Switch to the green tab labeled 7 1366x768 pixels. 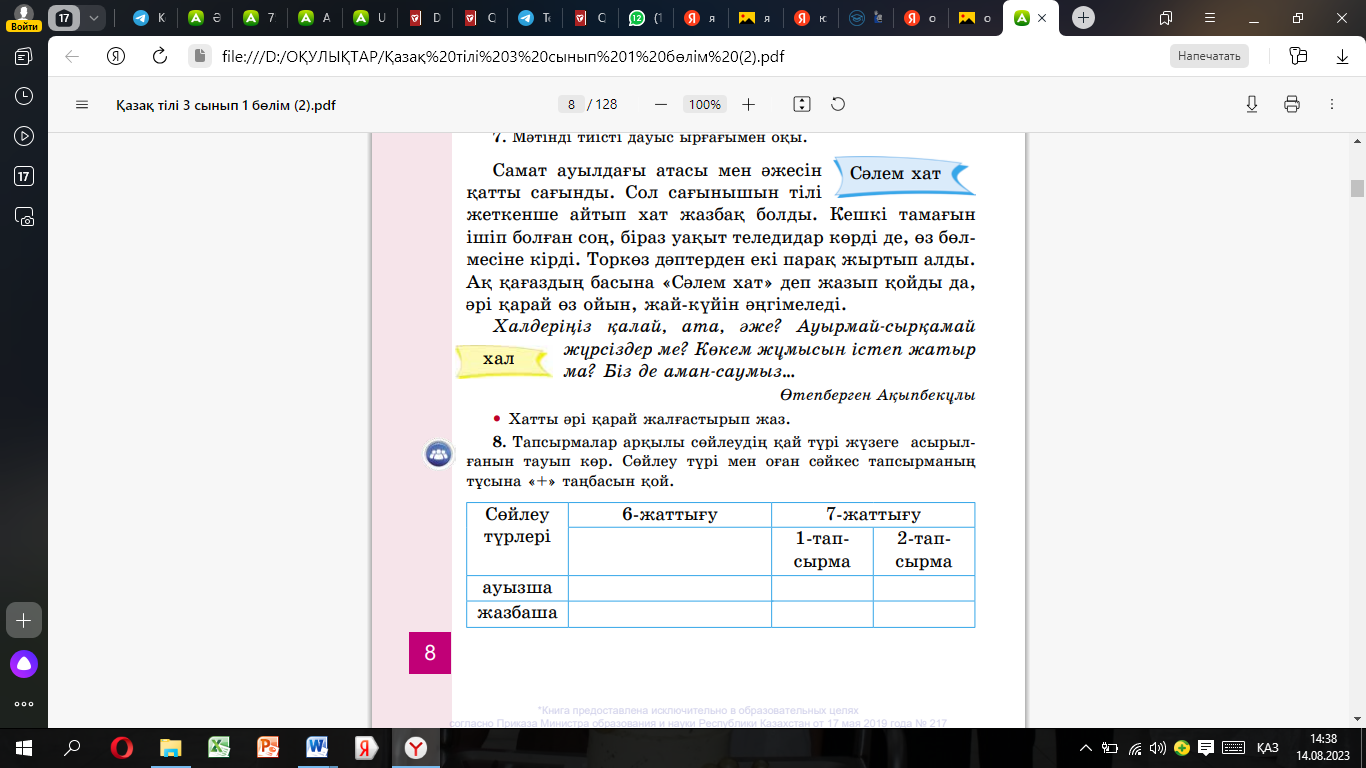click(x=260, y=18)
